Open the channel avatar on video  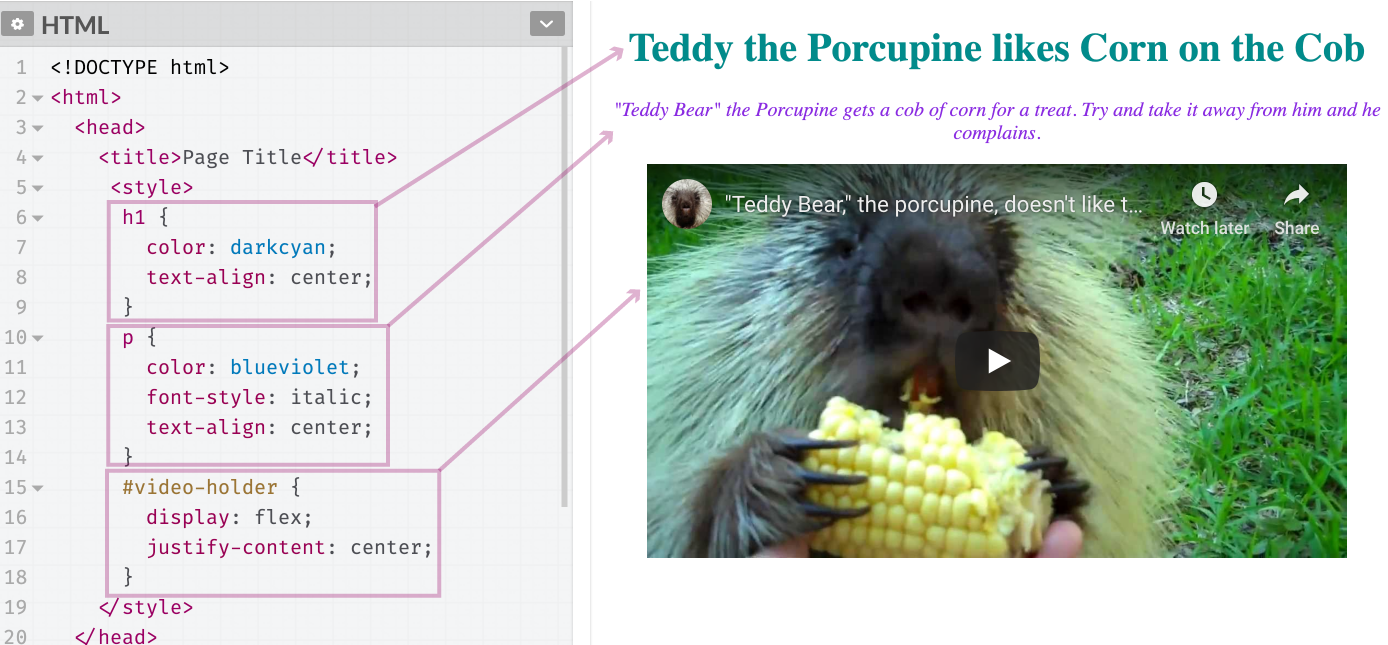[x=687, y=204]
